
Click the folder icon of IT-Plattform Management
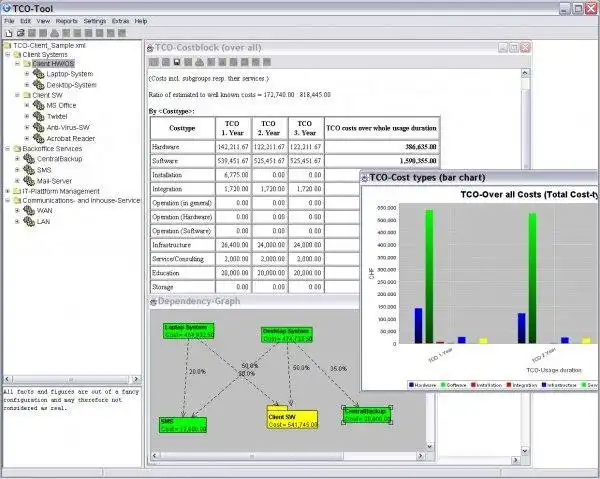pyautogui.click(x=17, y=191)
